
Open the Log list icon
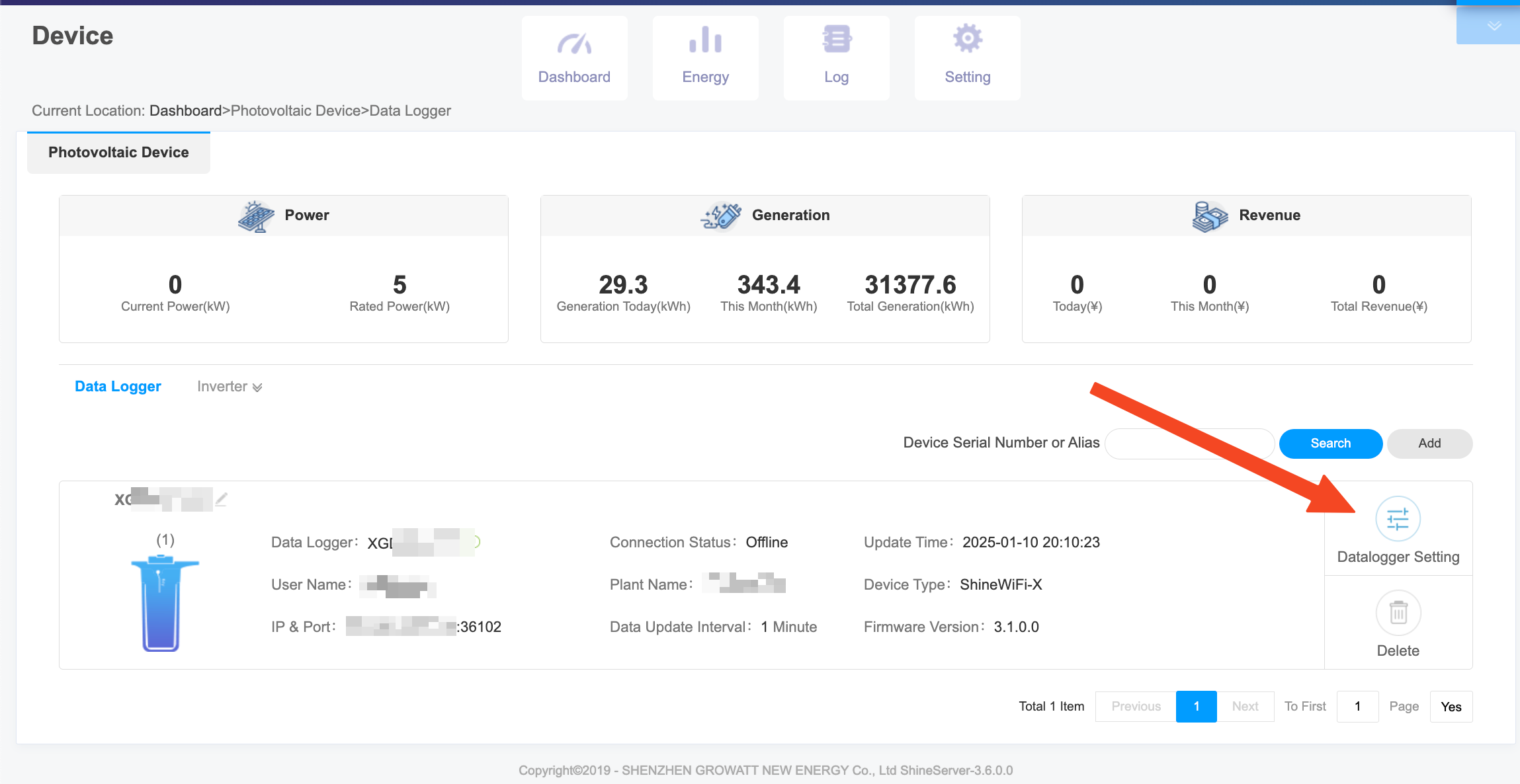coord(836,40)
